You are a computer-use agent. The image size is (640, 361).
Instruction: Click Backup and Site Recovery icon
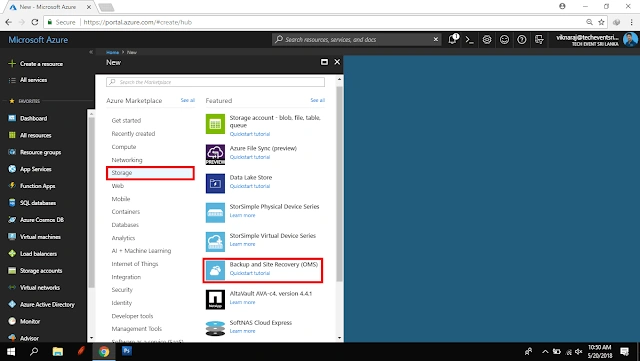(x=215, y=271)
